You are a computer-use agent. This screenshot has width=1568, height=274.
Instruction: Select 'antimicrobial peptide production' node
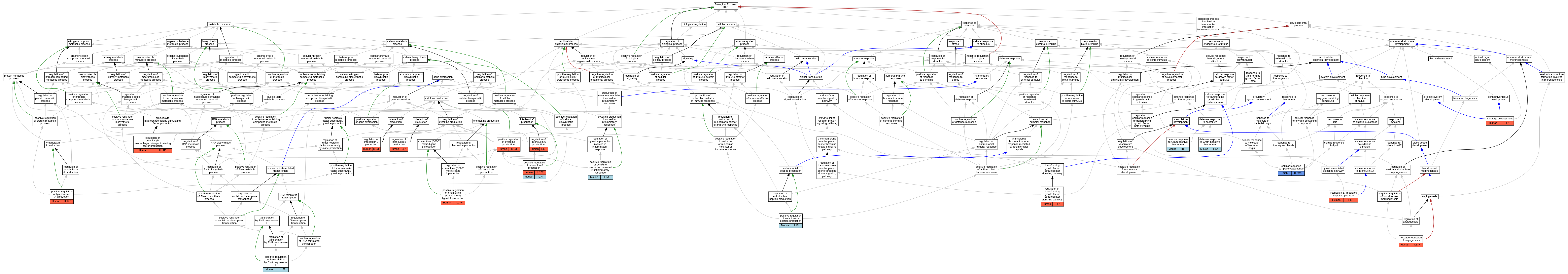[791, 170]
